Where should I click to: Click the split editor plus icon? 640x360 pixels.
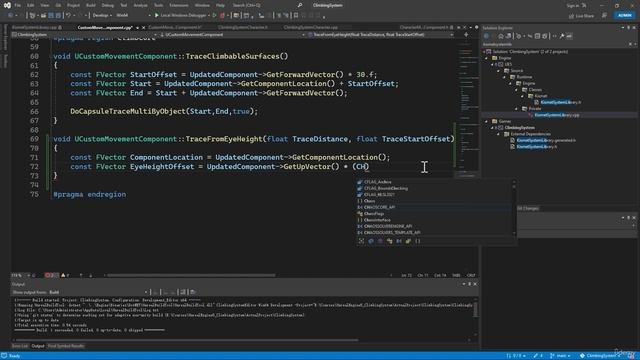(466, 35)
